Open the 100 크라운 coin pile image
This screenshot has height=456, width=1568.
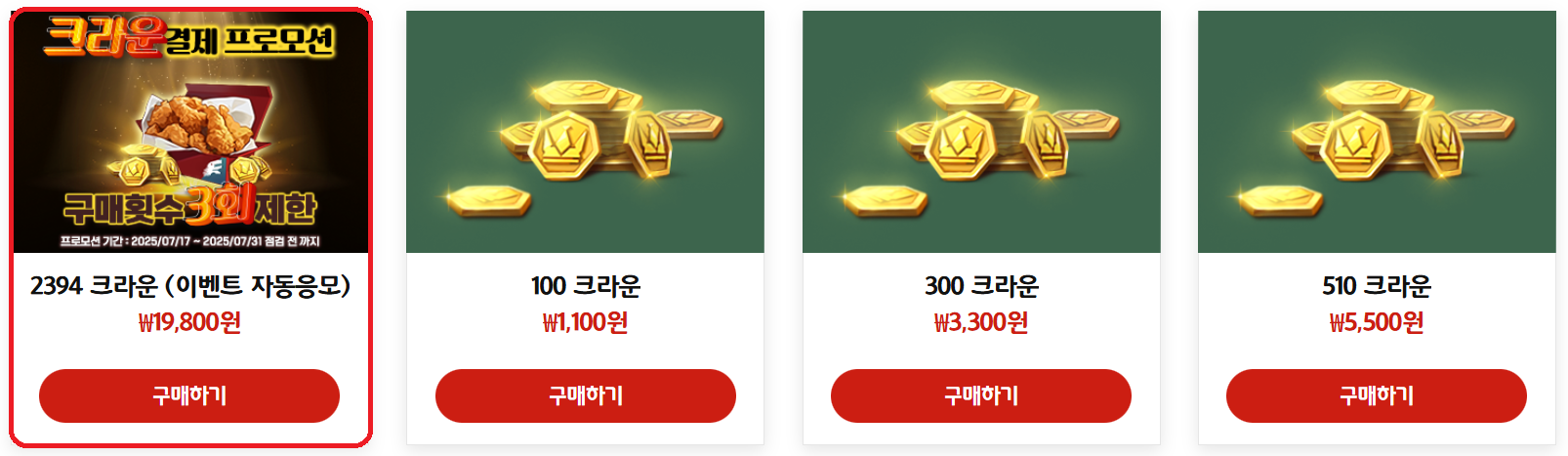(586, 132)
